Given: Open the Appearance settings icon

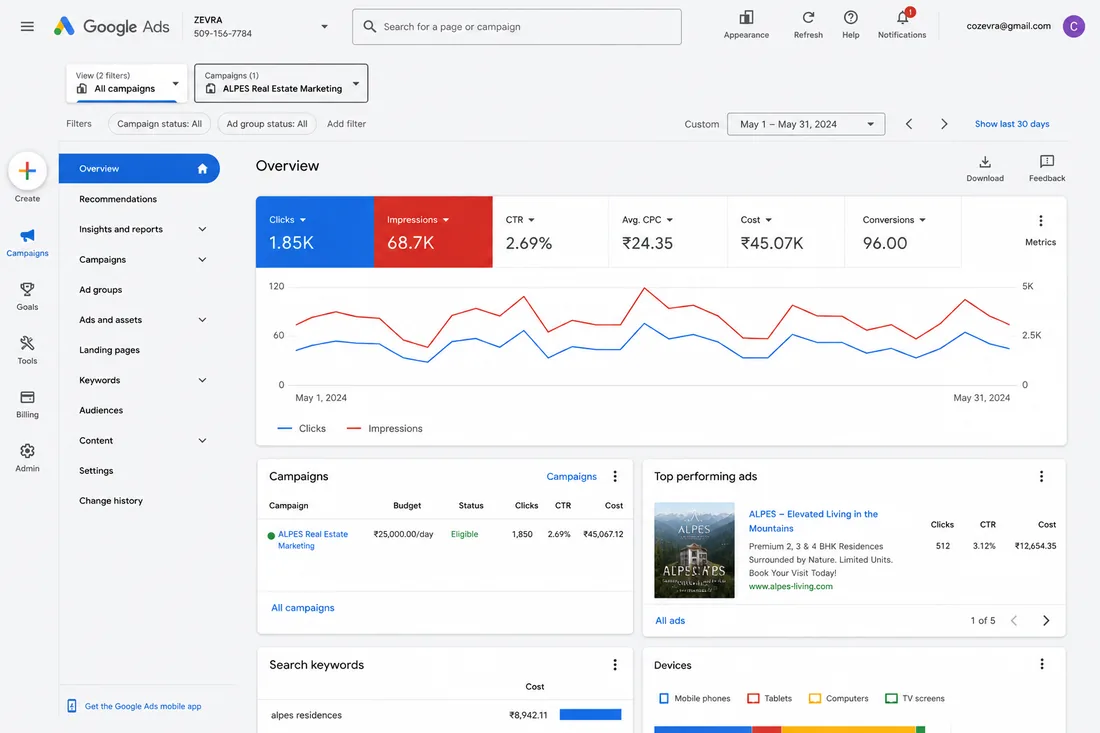Looking at the screenshot, I should [x=746, y=18].
